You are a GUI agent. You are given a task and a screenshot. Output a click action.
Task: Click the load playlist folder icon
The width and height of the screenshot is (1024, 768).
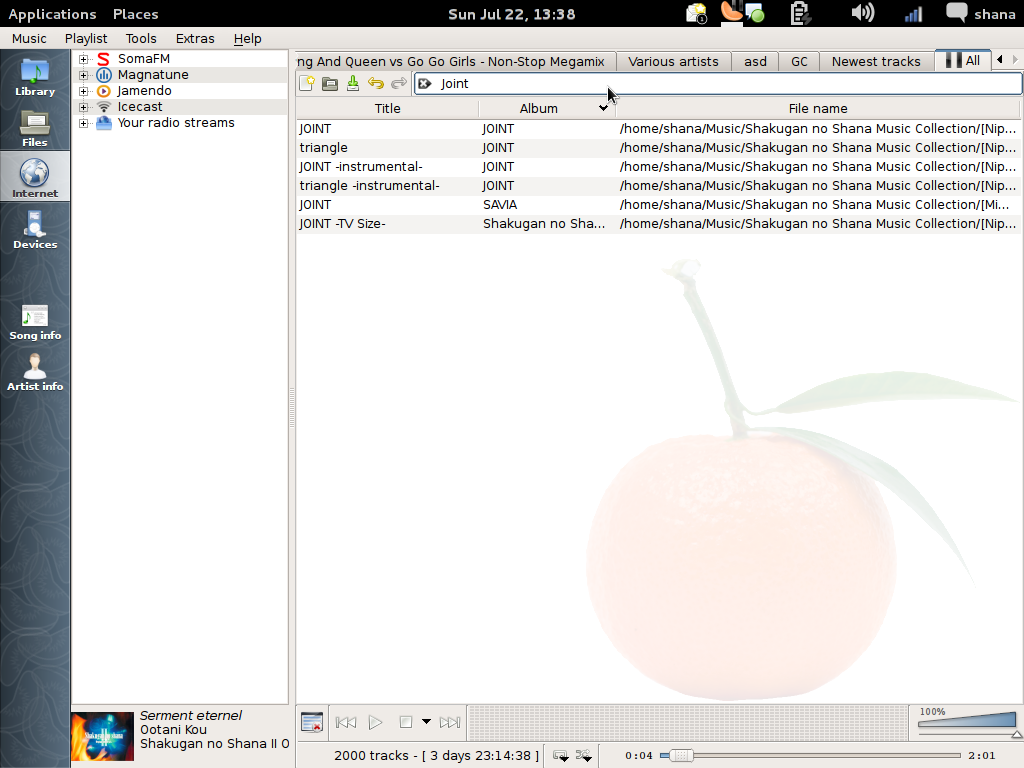click(x=330, y=83)
